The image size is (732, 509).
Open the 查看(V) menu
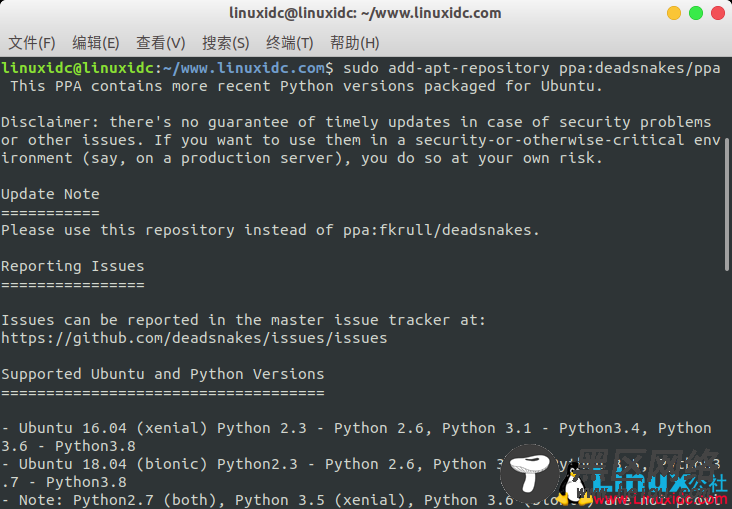(x=161, y=43)
